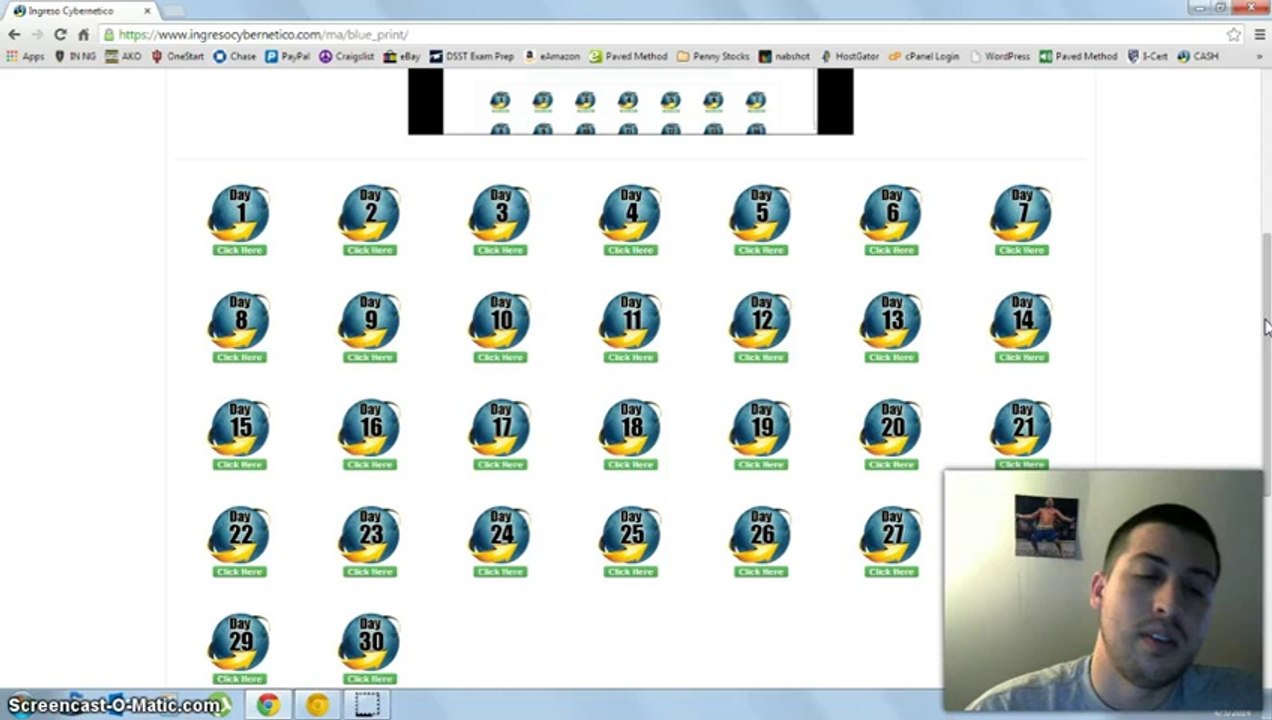Open the I-Cert bookmark
Viewport: 1272px width, 720px height.
tap(1147, 57)
